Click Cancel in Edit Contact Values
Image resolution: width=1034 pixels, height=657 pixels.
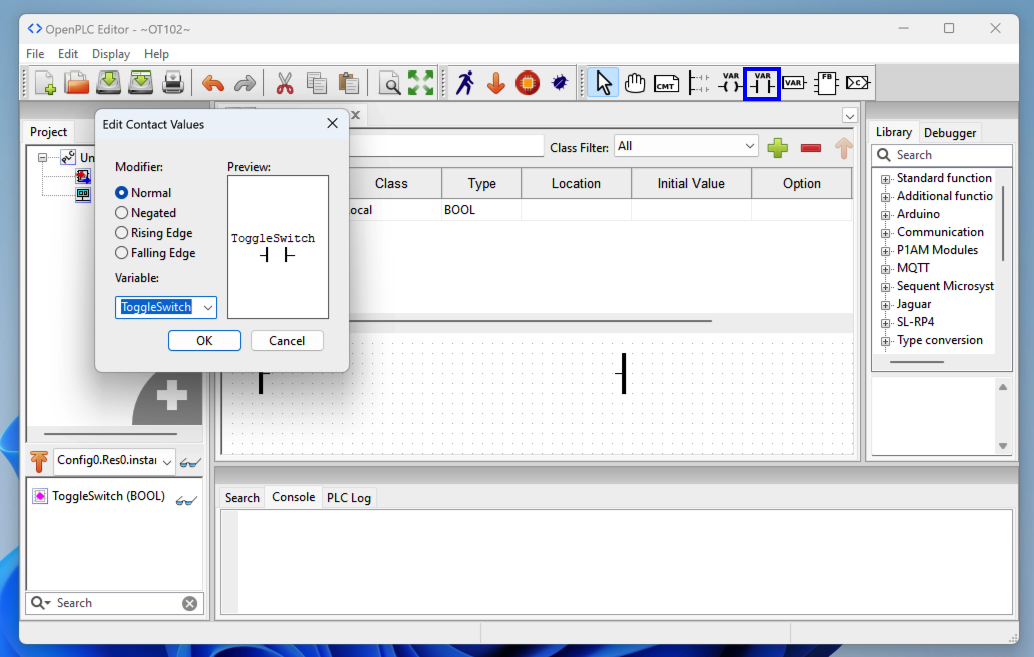tap(287, 340)
